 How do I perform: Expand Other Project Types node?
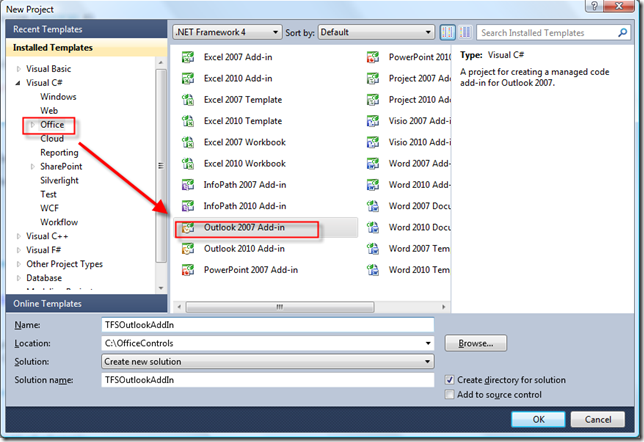tap(18, 264)
